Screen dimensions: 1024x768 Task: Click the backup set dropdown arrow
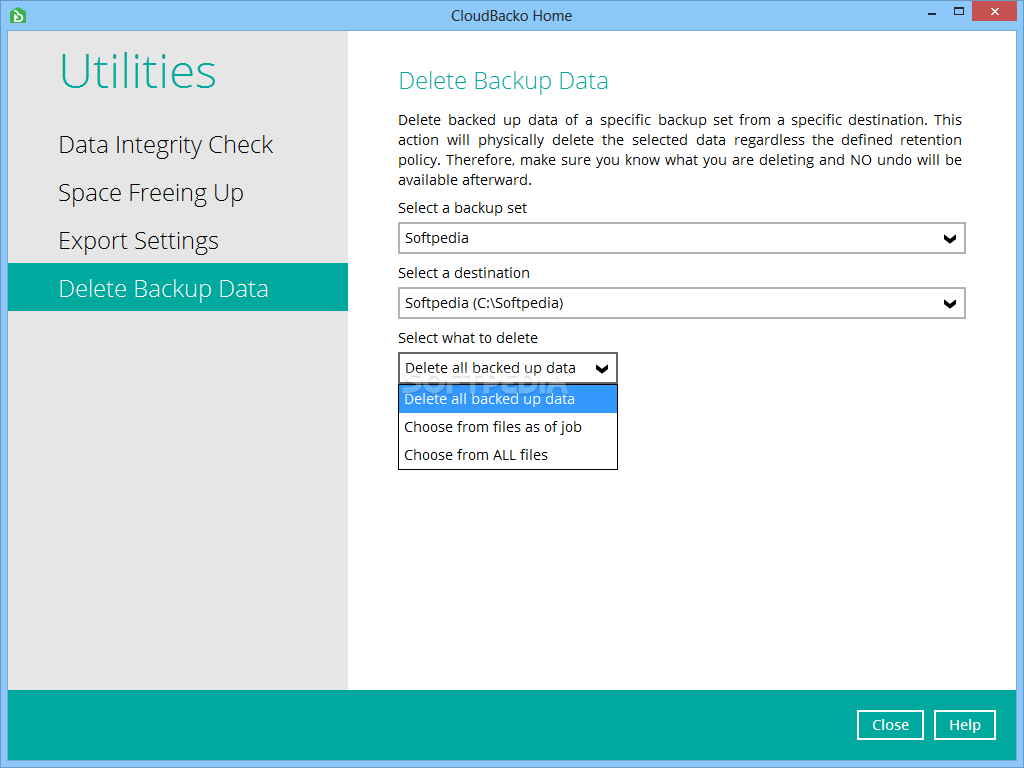coord(950,239)
